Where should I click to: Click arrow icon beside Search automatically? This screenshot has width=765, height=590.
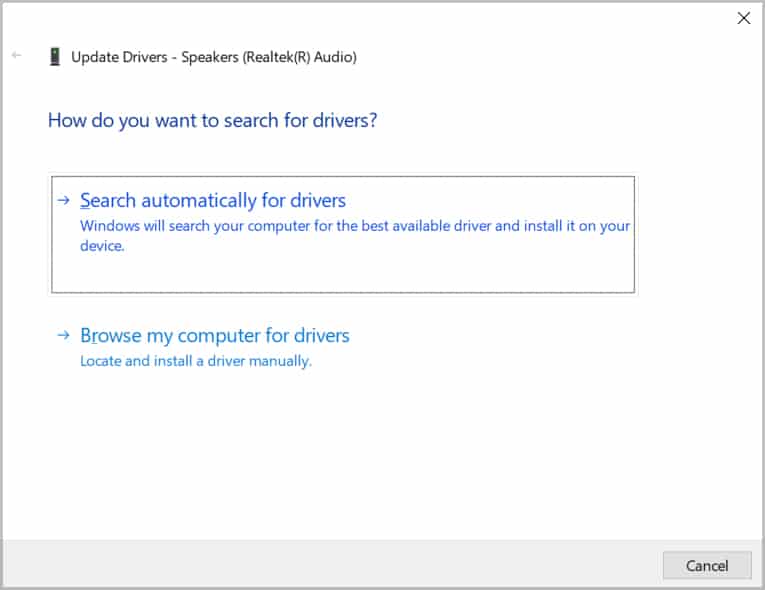coord(63,200)
